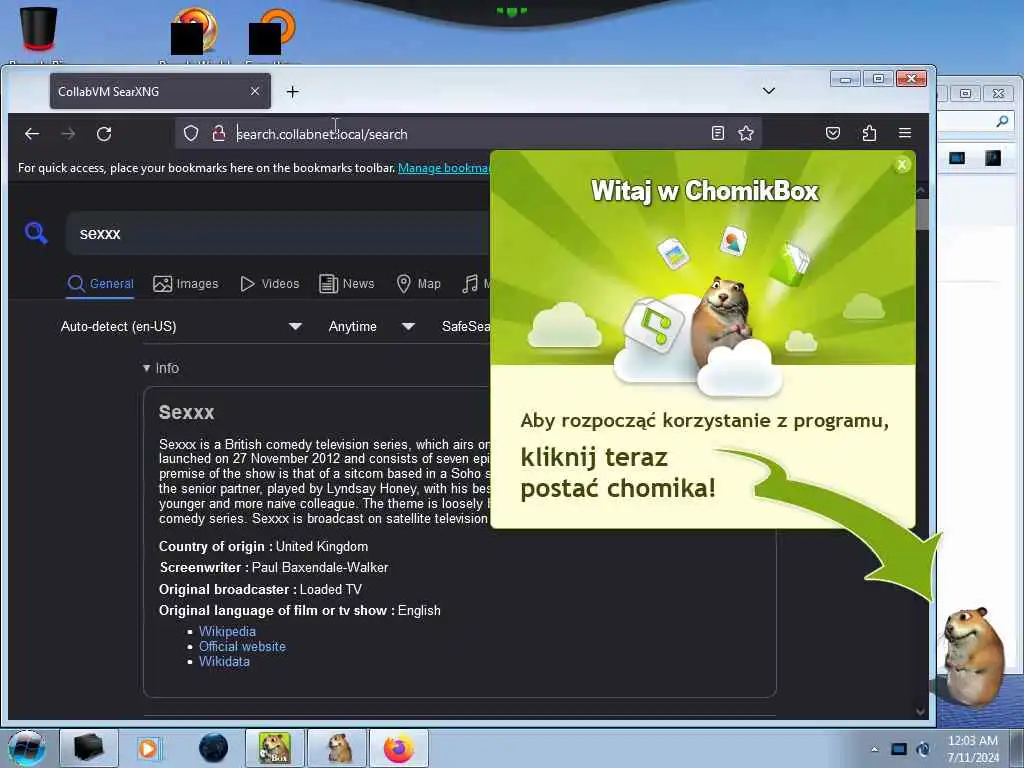The image size is (1024, 768).
Task: Open a new tab with plus icon
Action: (293, 91)
